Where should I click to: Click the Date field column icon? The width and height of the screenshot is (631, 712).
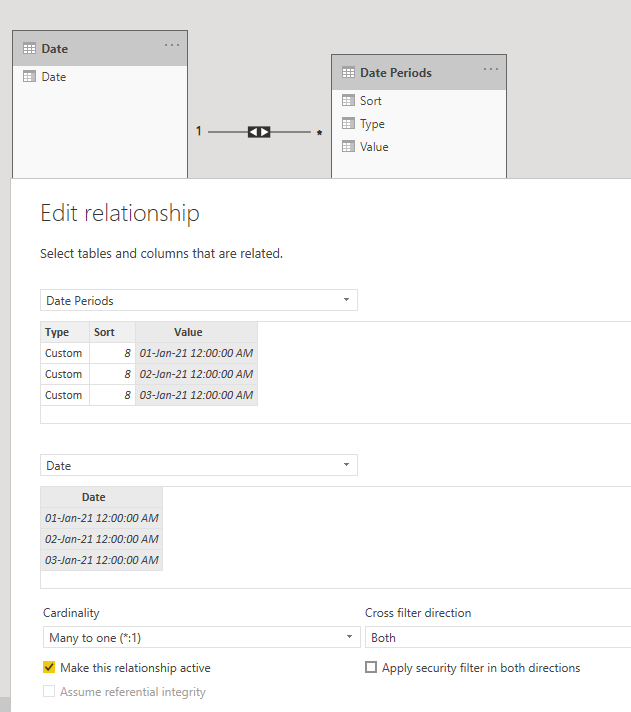(29, 76)
